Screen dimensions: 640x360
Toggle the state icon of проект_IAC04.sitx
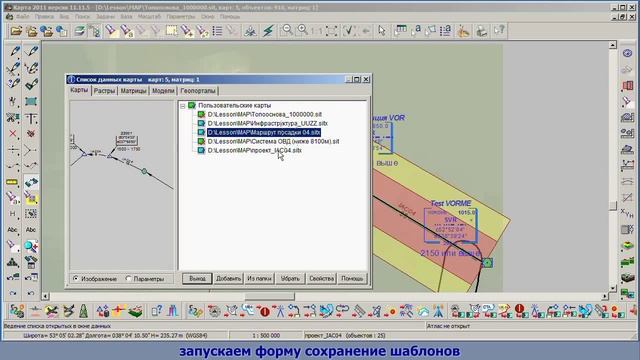[201, 150]
